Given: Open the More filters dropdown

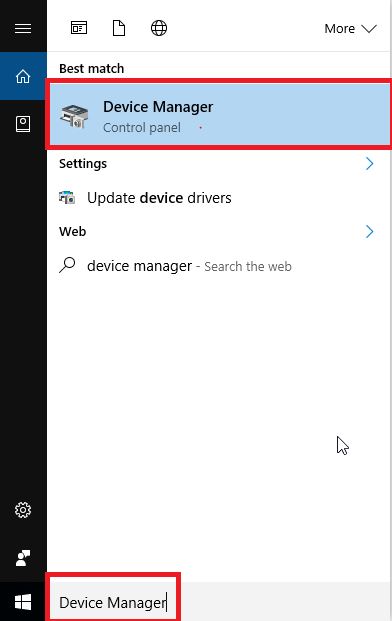Looking at the screenshot, I should click(x=350, y=29).
